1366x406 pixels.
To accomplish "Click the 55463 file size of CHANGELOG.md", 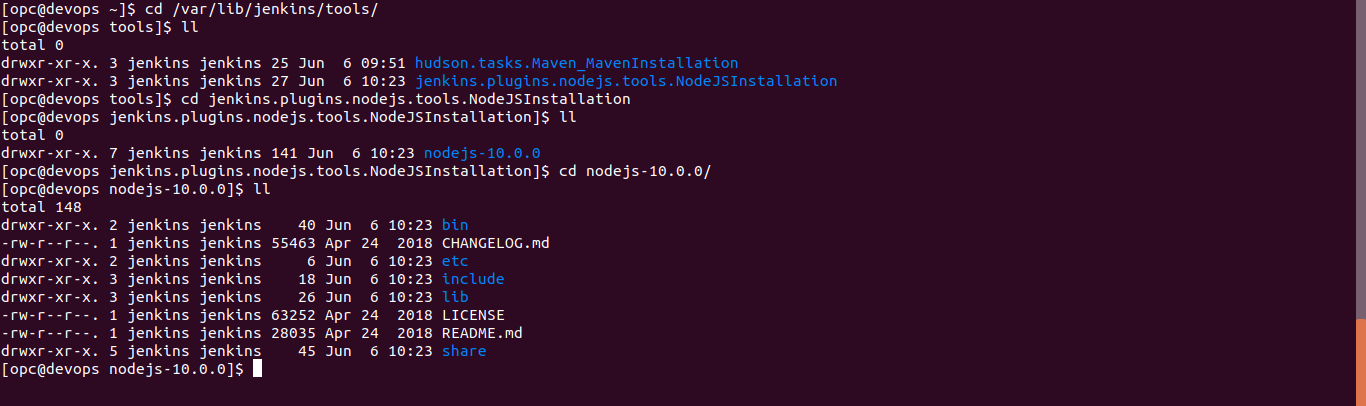I will click(293, 243).
